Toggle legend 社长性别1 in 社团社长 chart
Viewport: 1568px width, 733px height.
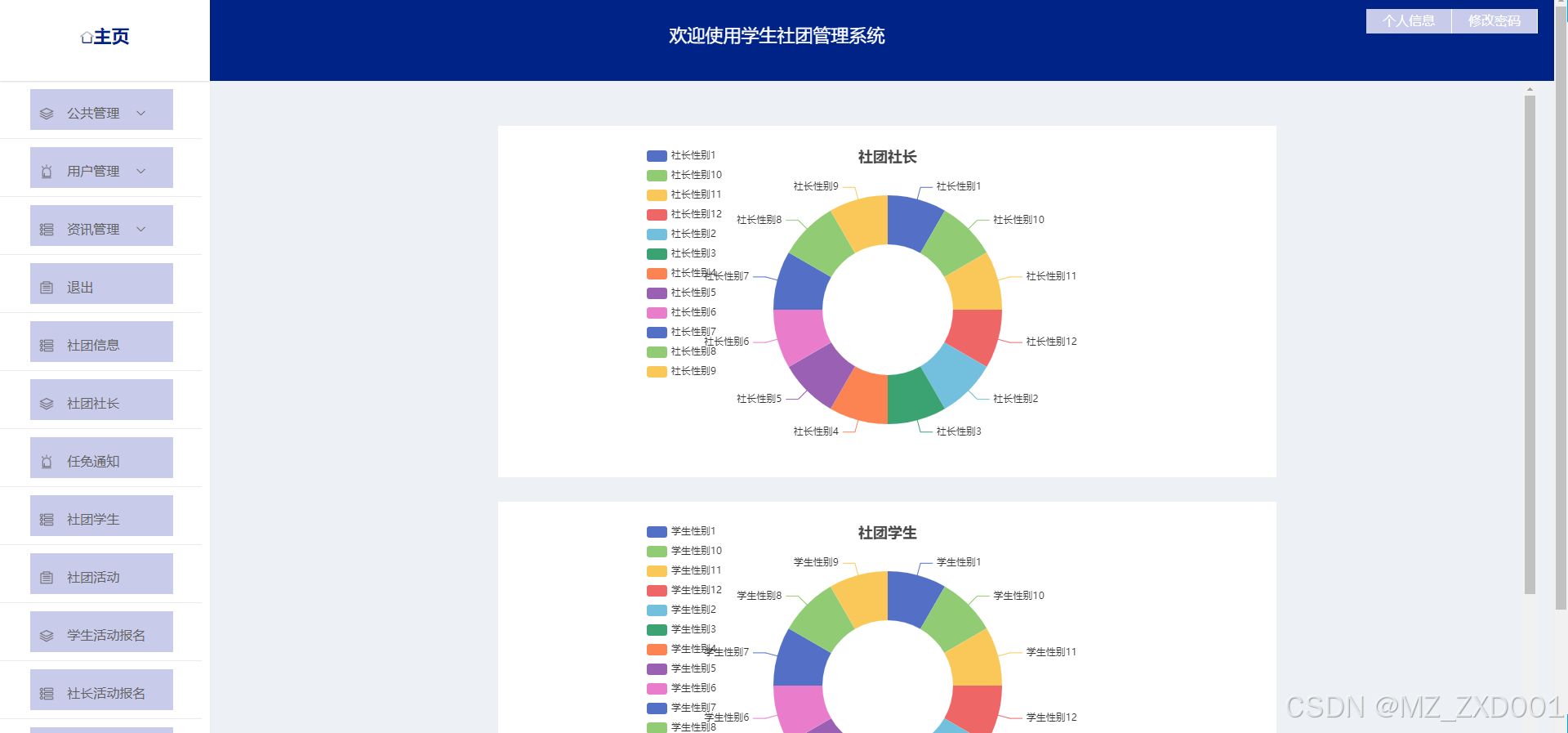click(x=681, y=155)
